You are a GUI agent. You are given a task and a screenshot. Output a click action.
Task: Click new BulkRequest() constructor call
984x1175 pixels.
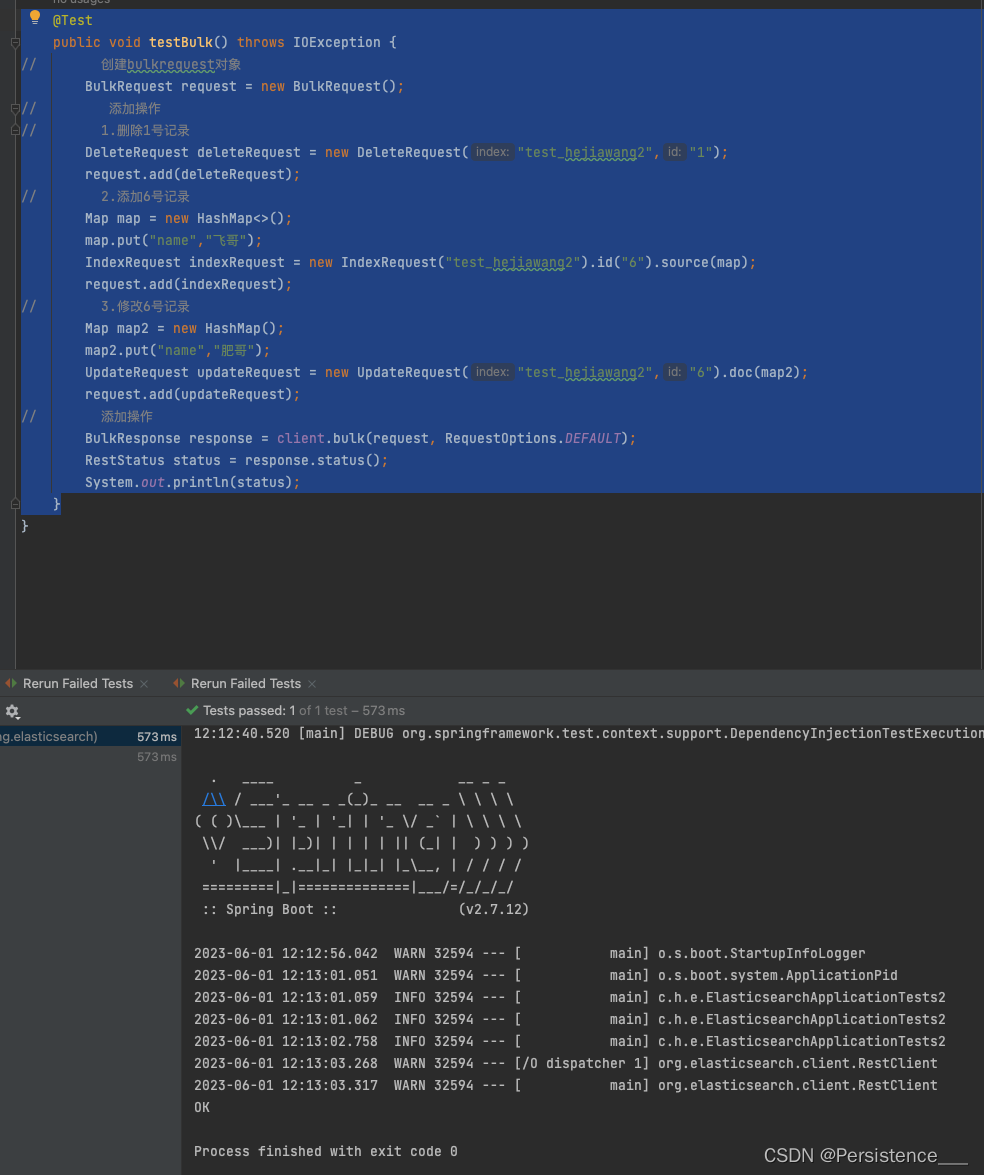click(328, 86)
